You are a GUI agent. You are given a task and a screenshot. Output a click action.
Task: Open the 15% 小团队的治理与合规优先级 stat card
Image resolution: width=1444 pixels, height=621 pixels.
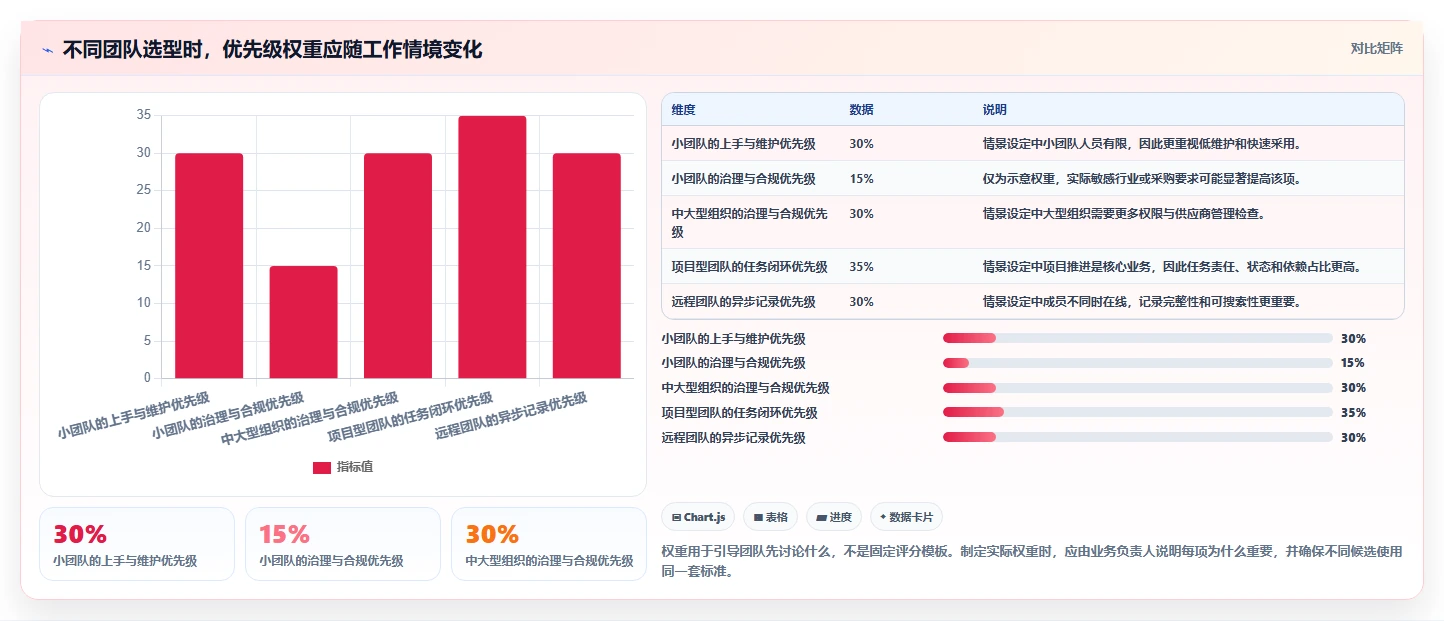(343, 544)
